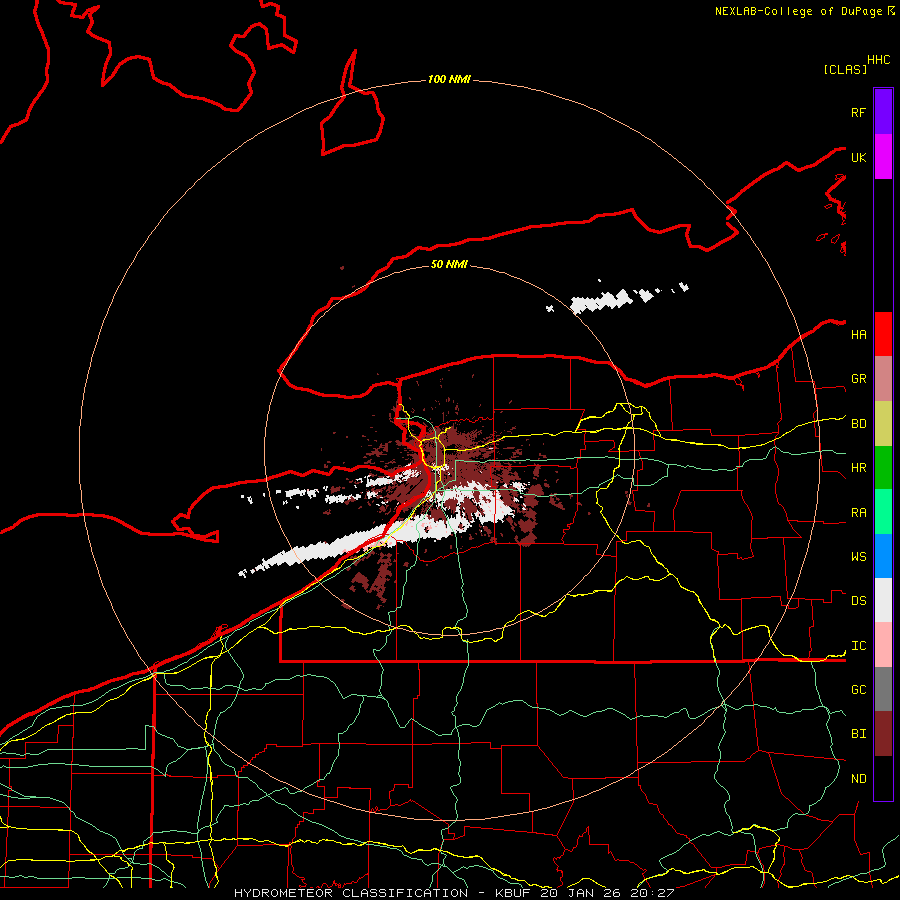Click the "20:27" timestamp text
The width and height of the screenshot is (900, 900).
(x=652, y=893)
